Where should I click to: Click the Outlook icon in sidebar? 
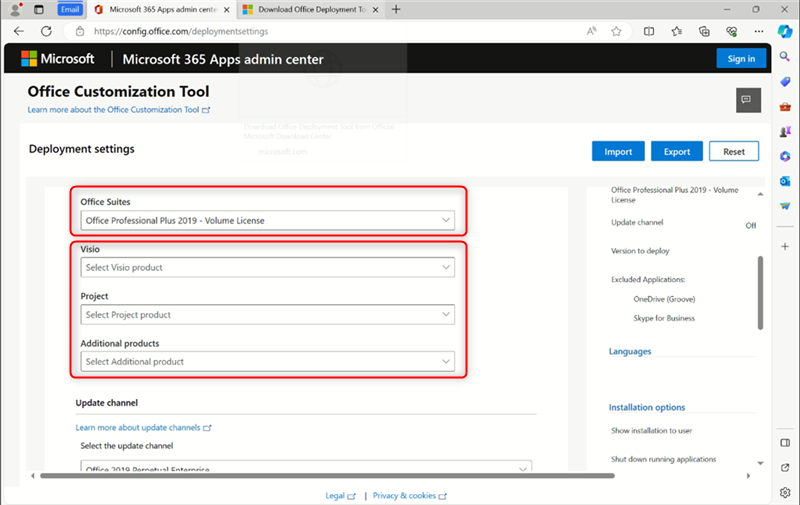coord(785,181)
